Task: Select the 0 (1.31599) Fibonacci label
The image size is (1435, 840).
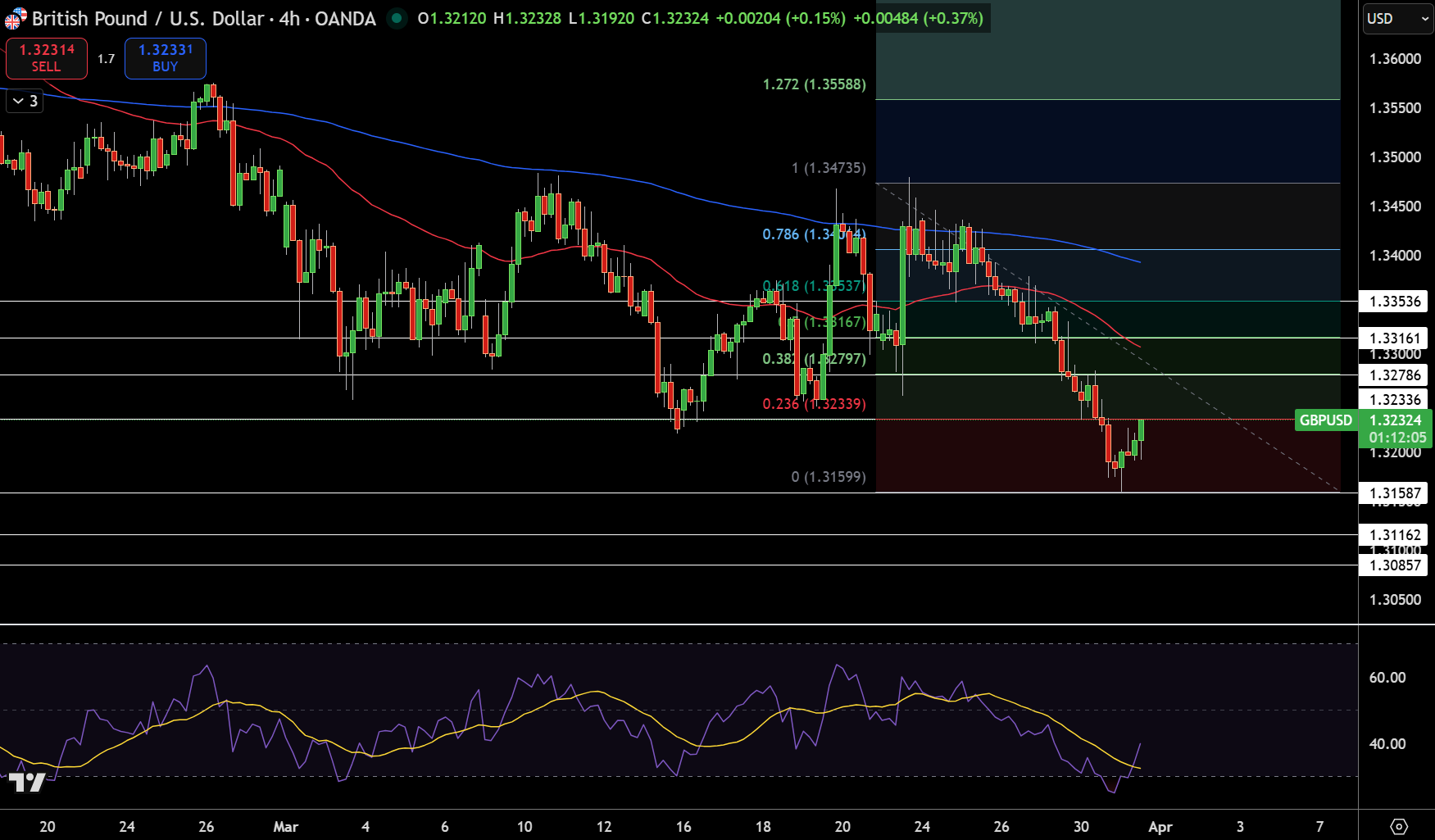Action: (829, 477)
